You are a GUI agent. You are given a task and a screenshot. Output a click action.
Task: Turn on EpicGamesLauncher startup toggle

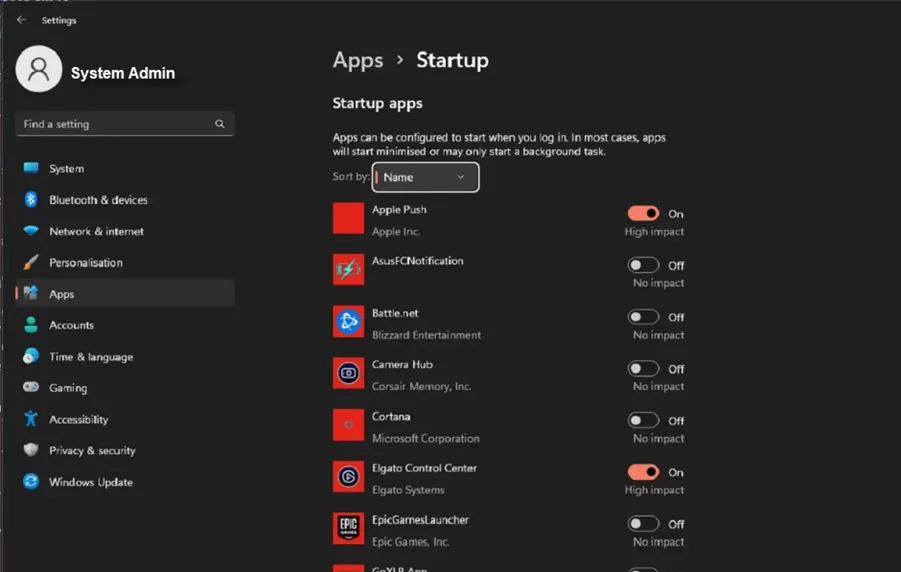(643, 524)
